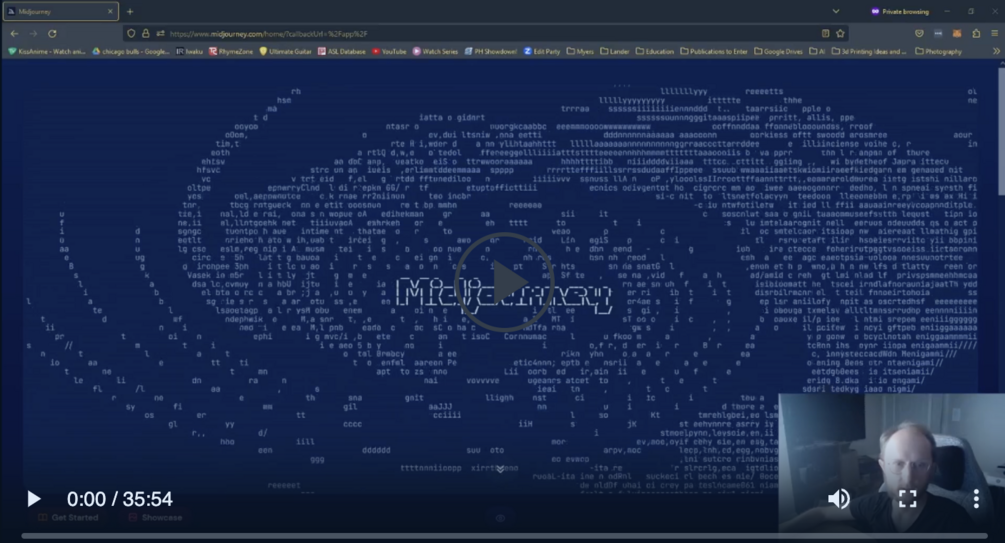
Task: Show more bookmarks with the double-chevron
Action: (996, 51)
